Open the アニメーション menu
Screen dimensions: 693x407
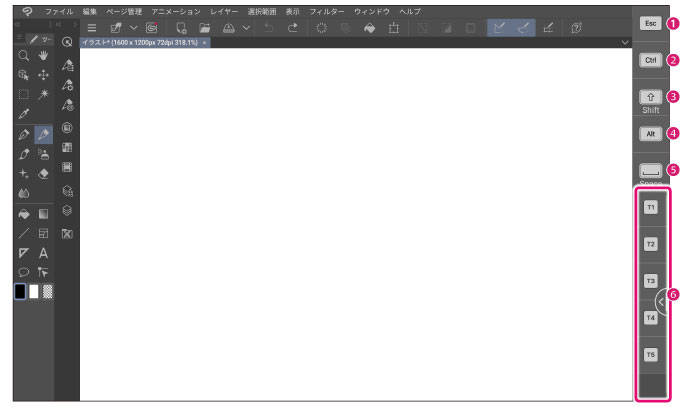(x=175, y=11)
